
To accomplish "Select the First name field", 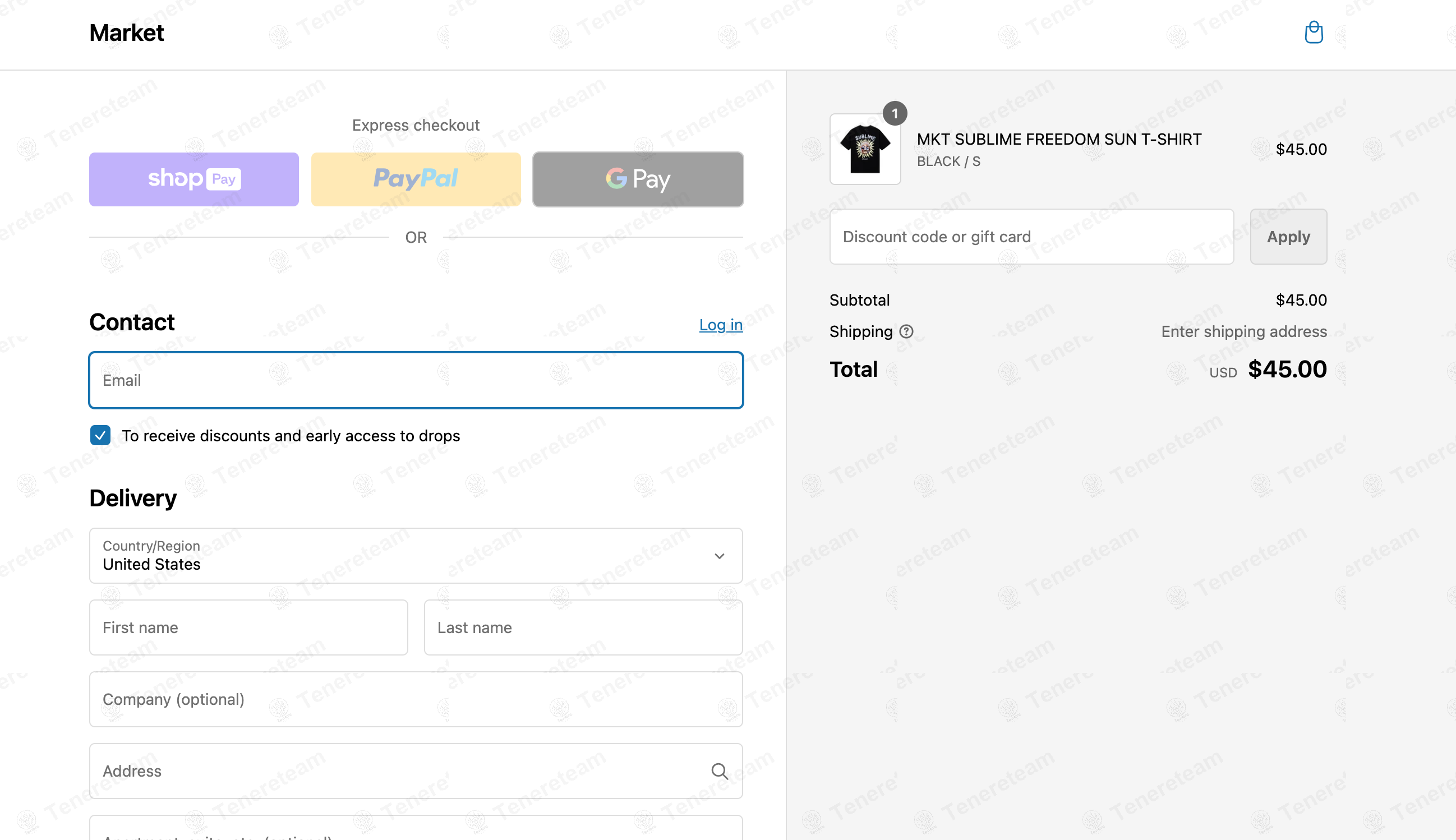I will tap(248, 627).
